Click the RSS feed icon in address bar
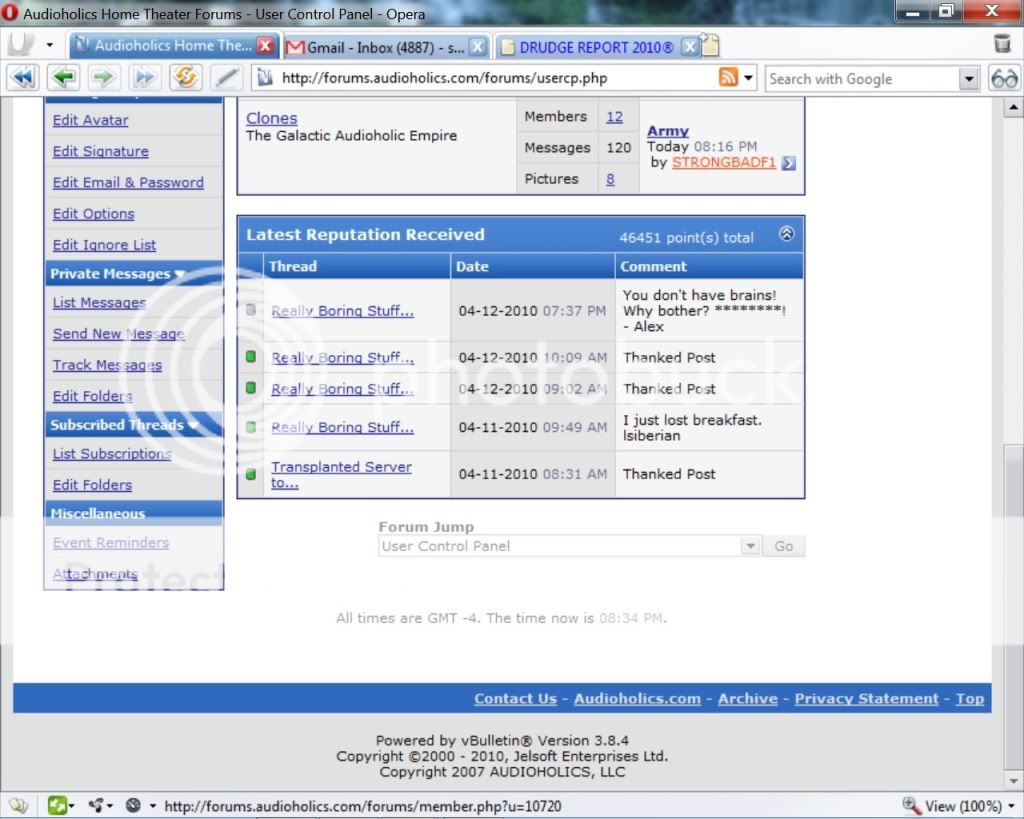Viewport: 1024px width, 819px height. tap(728, 78)
